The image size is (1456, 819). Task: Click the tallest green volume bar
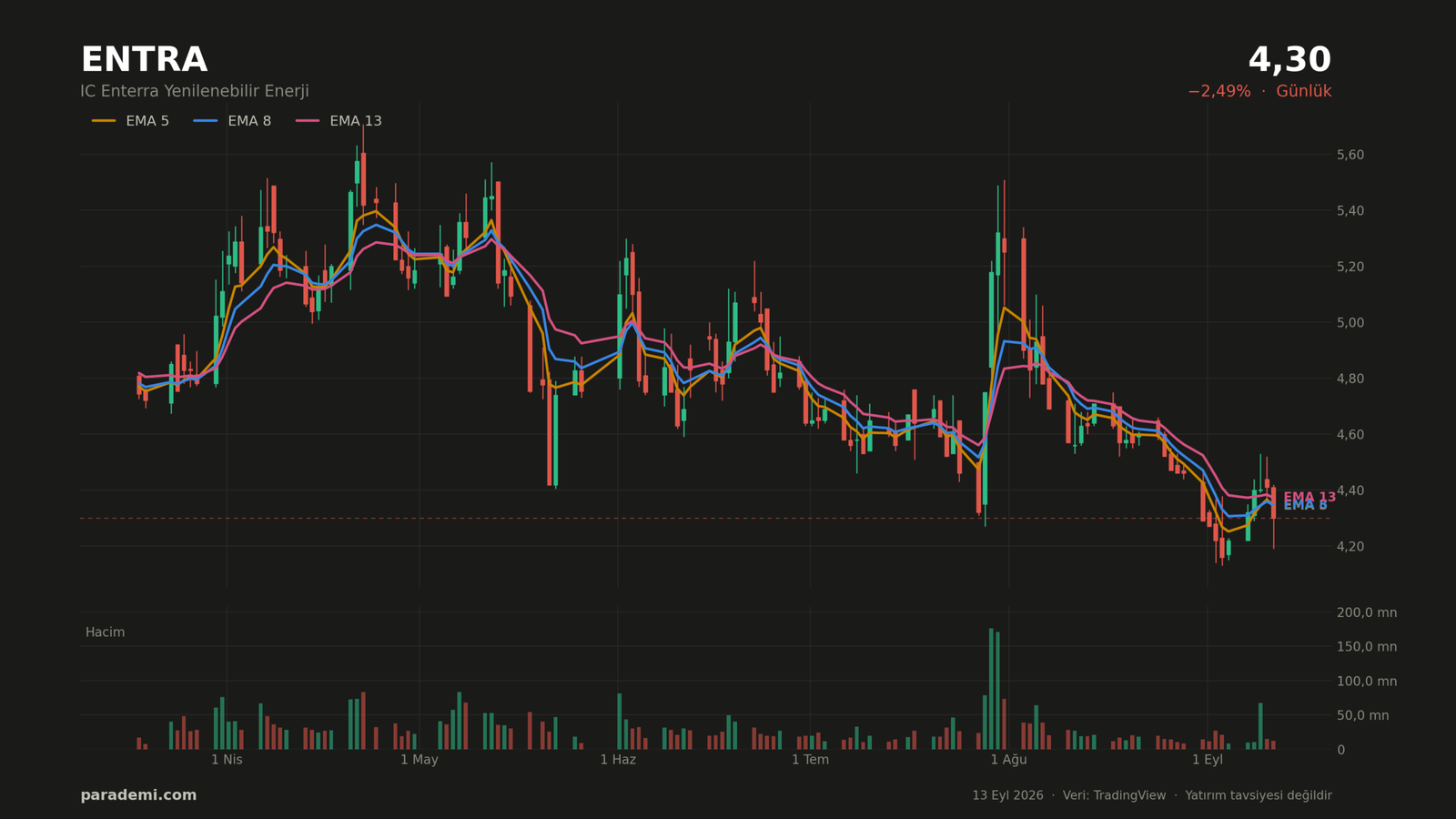pyautogui.click(x=991, y=689)
